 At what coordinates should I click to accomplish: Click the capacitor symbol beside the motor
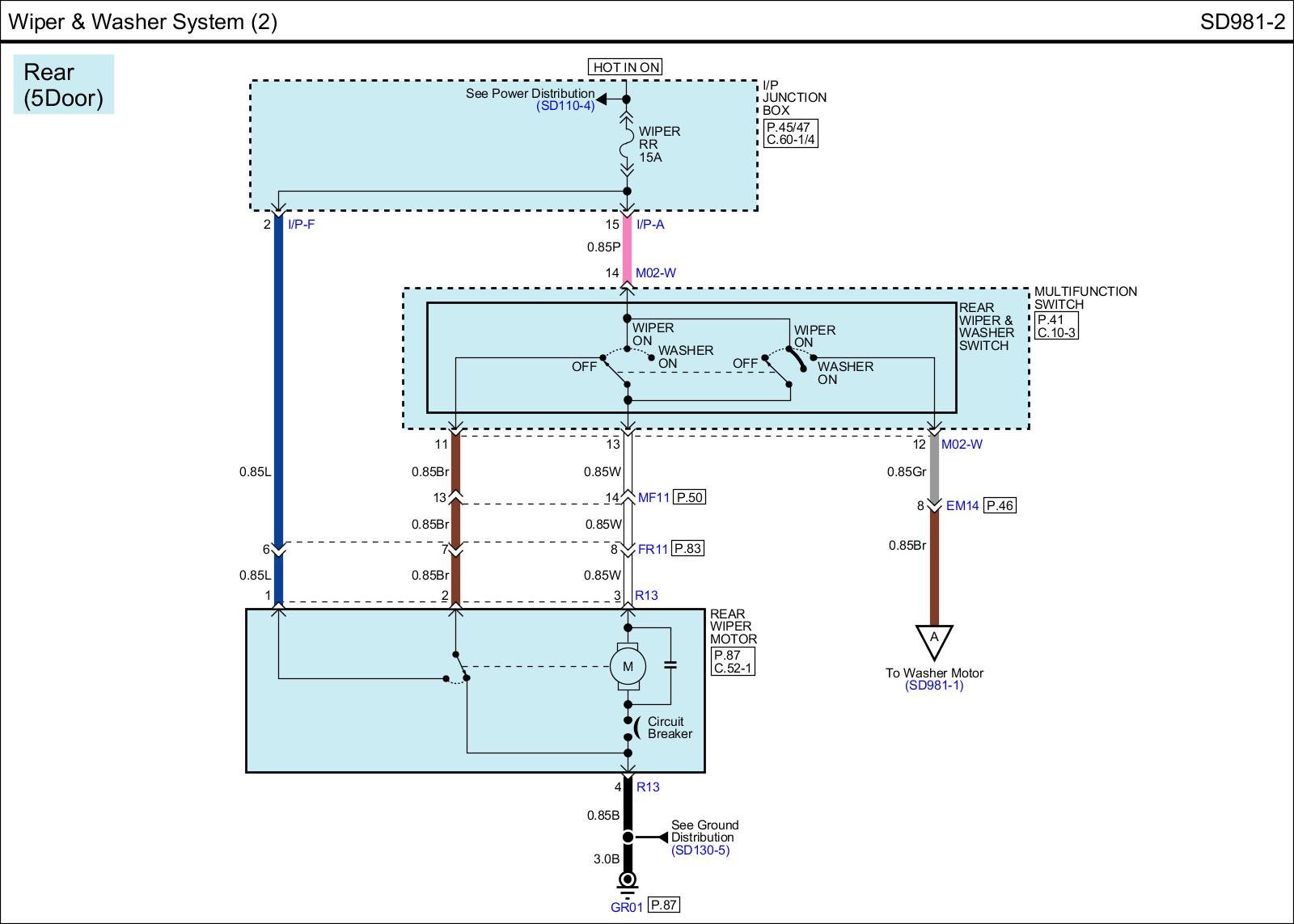pyautogui.click(x=670, y=665)
